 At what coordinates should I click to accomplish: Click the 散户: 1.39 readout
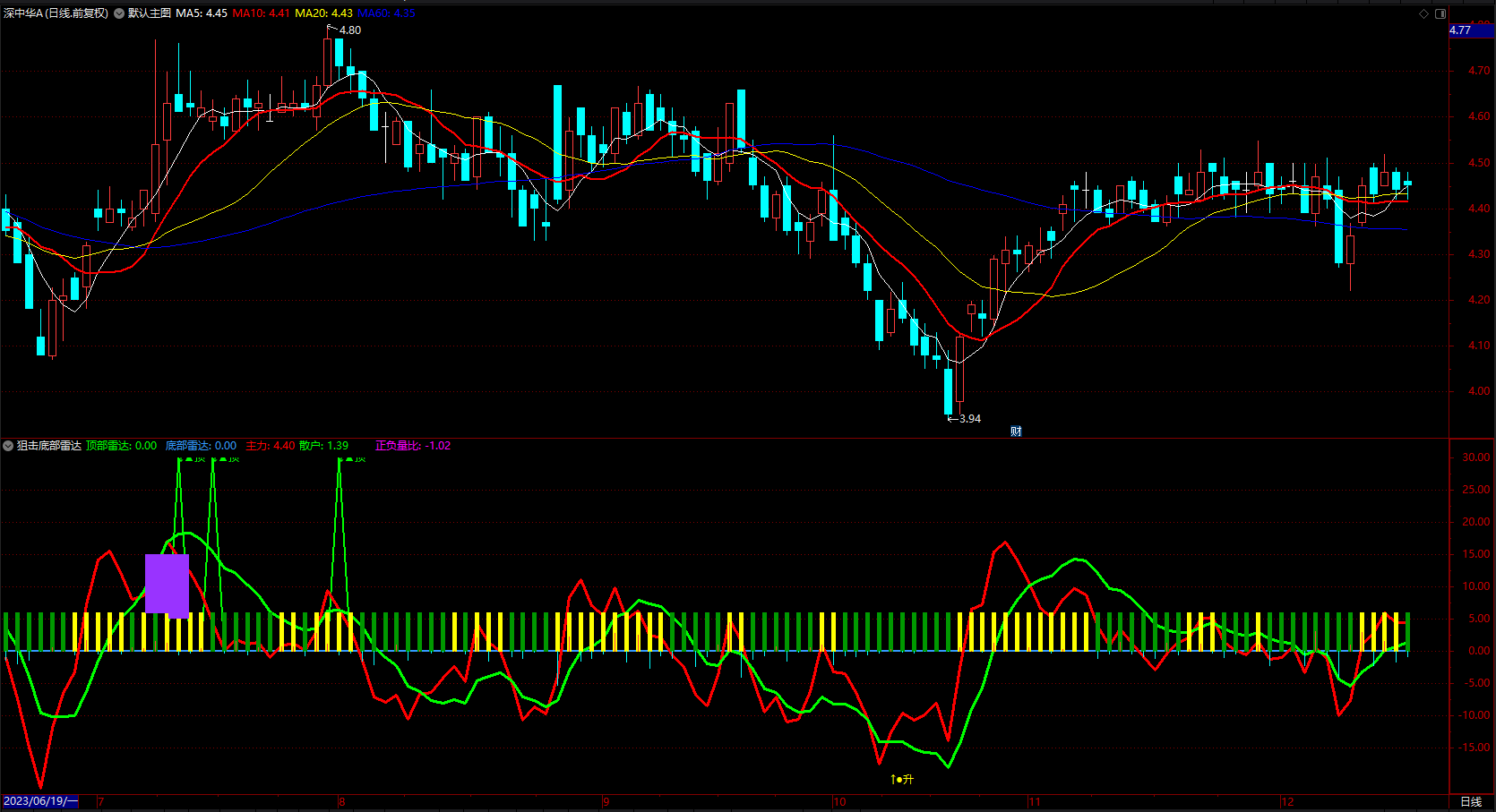[323, 446]
